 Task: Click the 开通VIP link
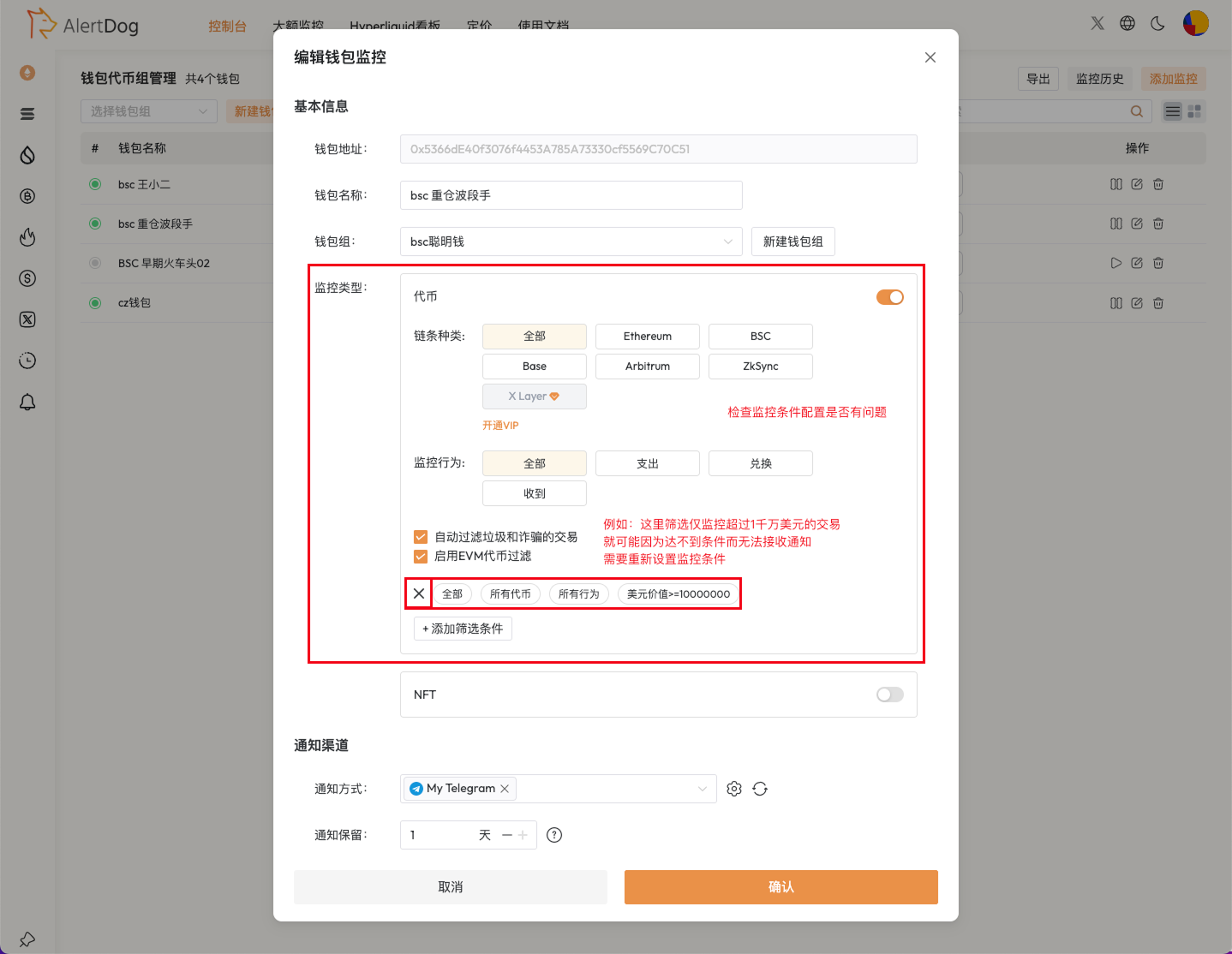[x=499, y=425]
